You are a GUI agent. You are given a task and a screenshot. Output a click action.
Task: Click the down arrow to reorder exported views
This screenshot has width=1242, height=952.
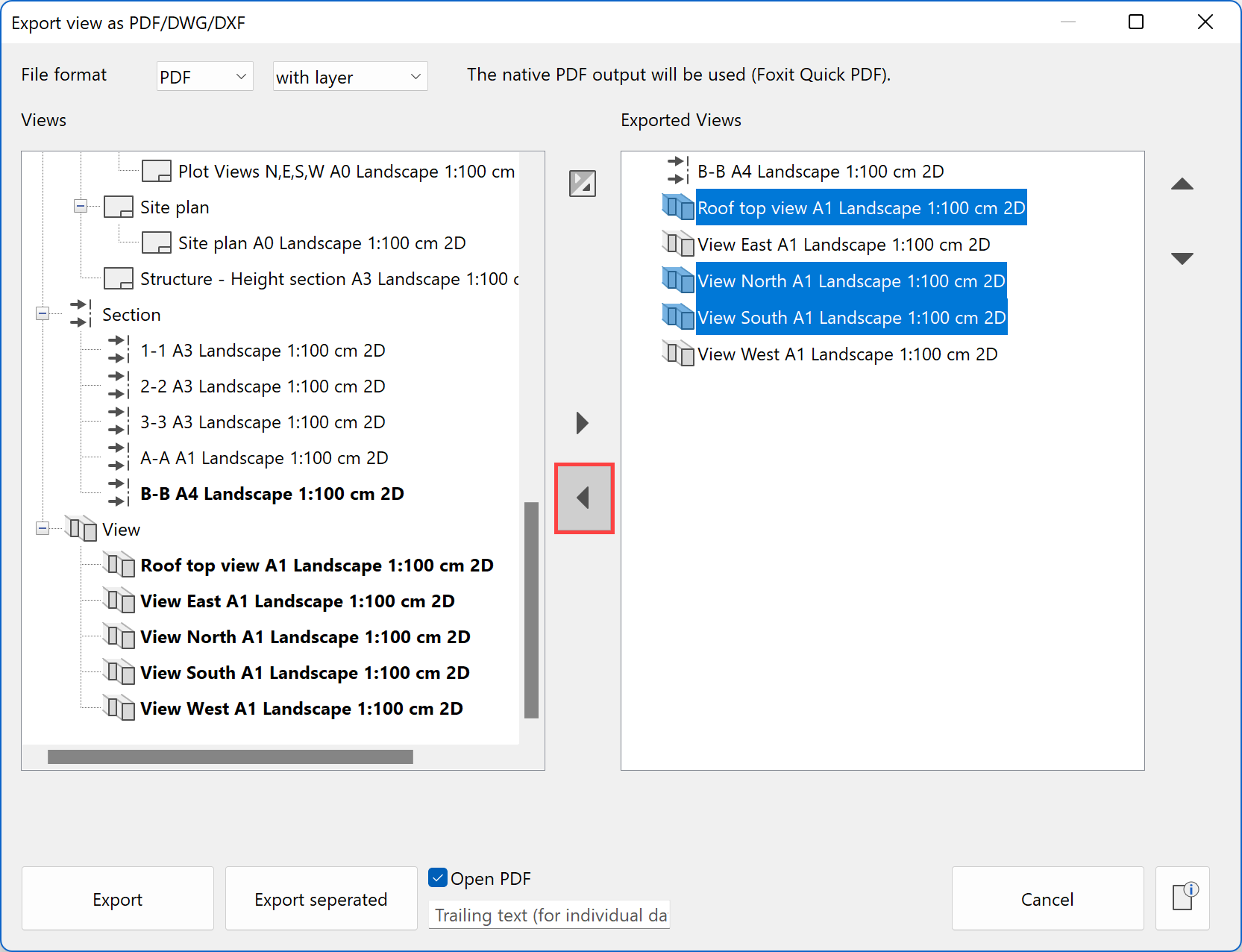[1182, 257]
